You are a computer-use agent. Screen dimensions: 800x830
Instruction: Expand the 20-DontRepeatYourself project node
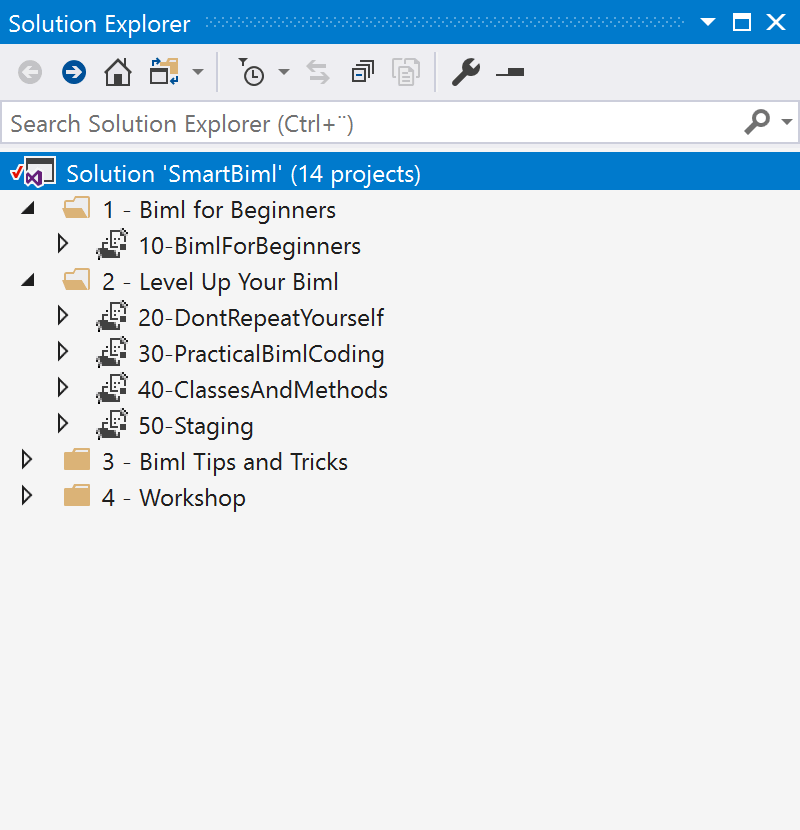tap(63, 317)
